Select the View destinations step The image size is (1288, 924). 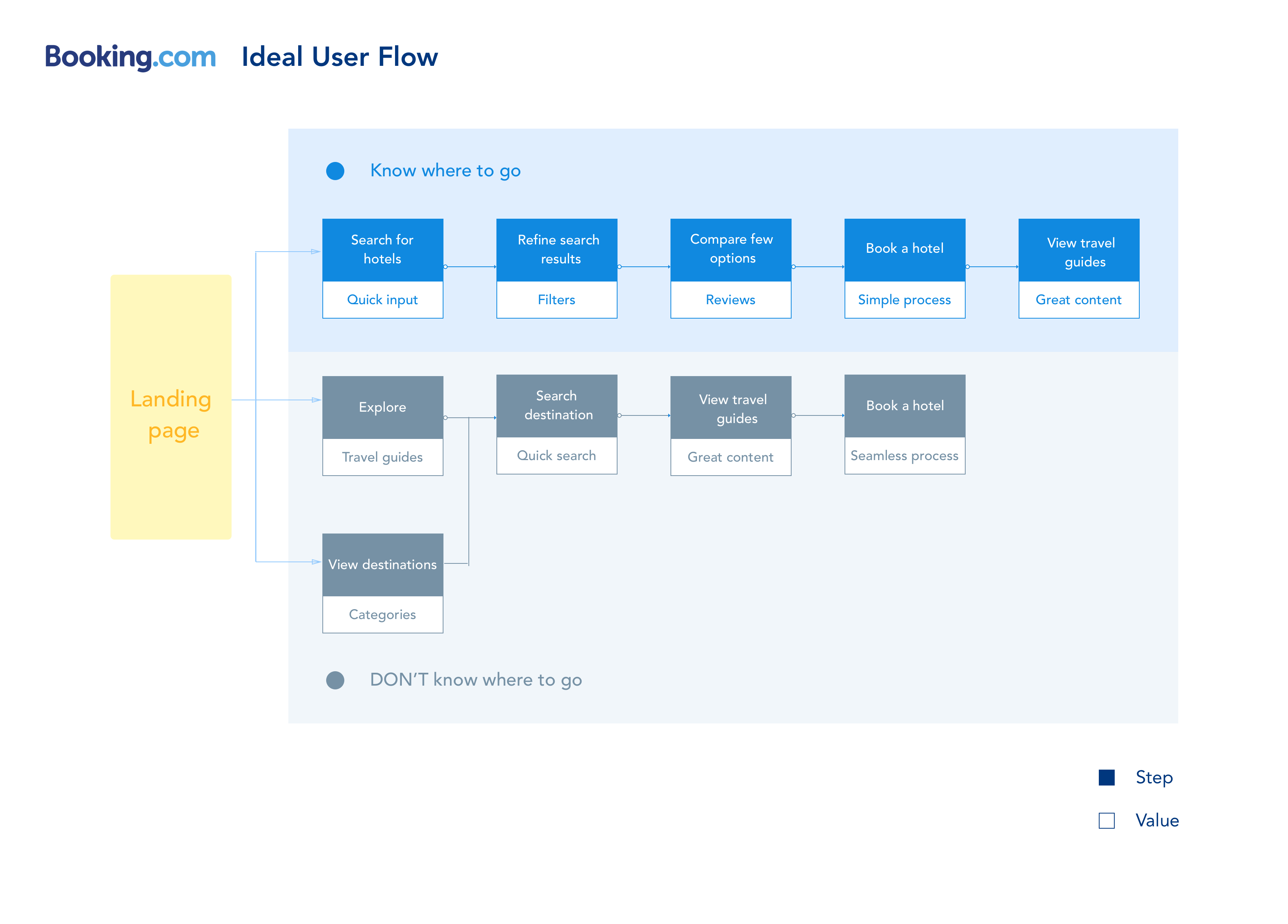(x=383, y=565)
